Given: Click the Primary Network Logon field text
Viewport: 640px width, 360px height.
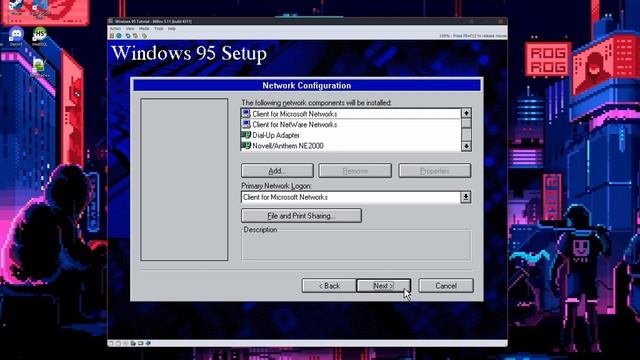Looking at the screenshot, I should click(285, 197).
